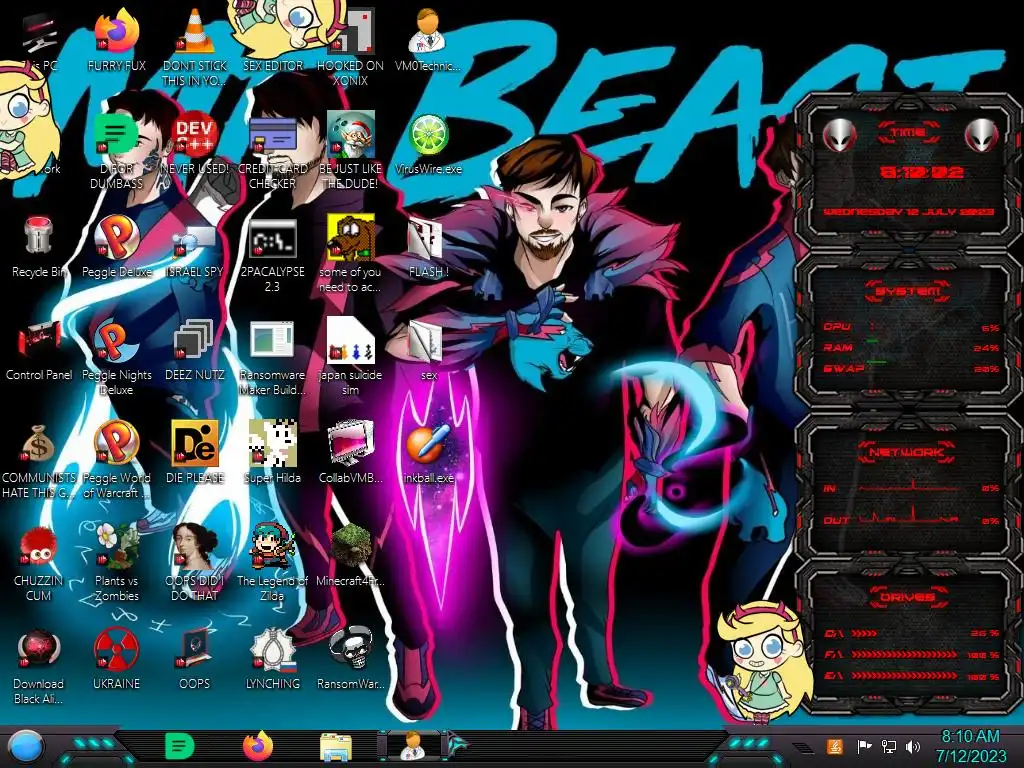Open the network tray icon
1024x768 pixels.
pyautogui.click(x=888, y=746)
